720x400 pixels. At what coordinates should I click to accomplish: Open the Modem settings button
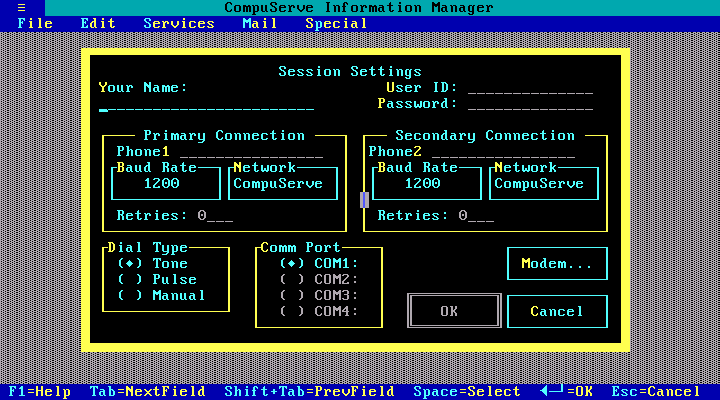557,264
